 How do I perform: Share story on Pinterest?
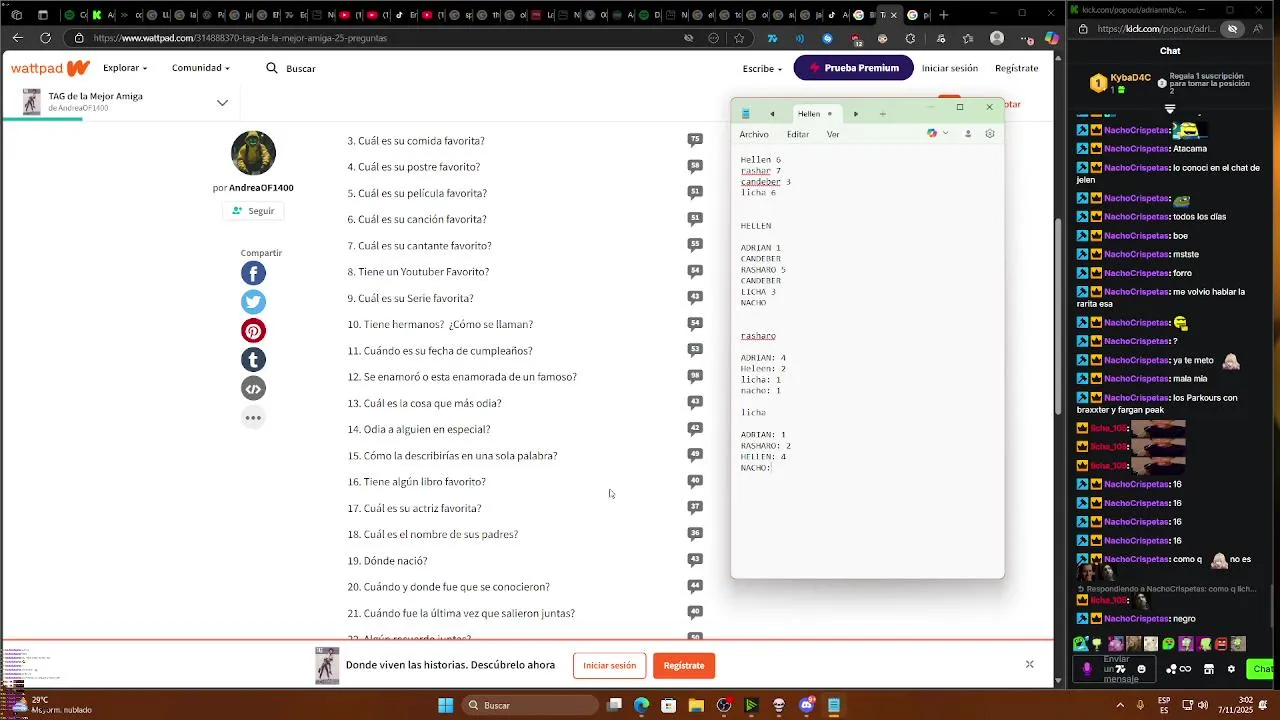click(253, 331)
